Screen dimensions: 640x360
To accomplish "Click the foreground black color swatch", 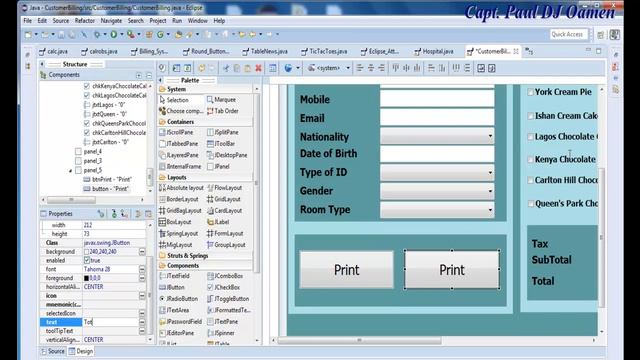I will (x=86, y=278).
